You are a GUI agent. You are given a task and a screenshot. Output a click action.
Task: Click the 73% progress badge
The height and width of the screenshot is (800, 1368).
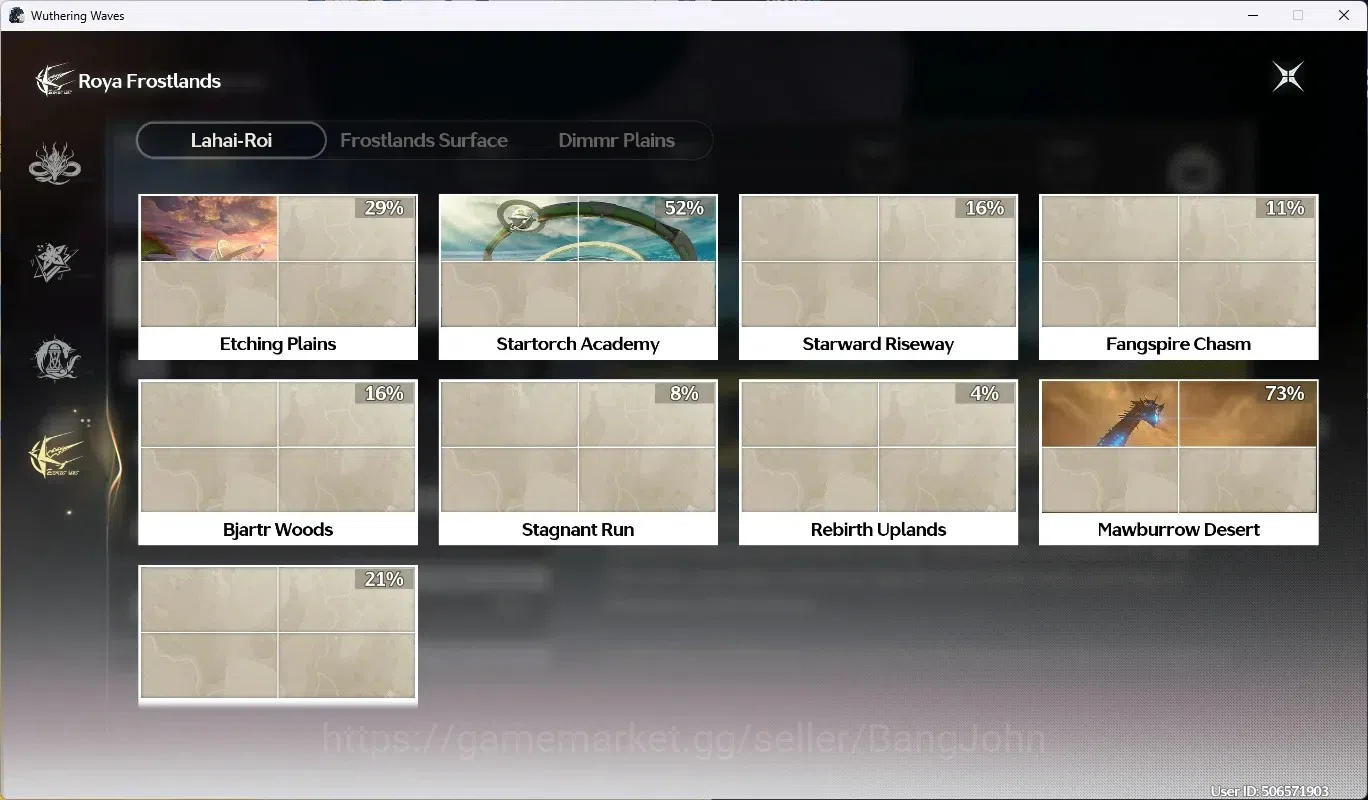tap(1284, 393)
